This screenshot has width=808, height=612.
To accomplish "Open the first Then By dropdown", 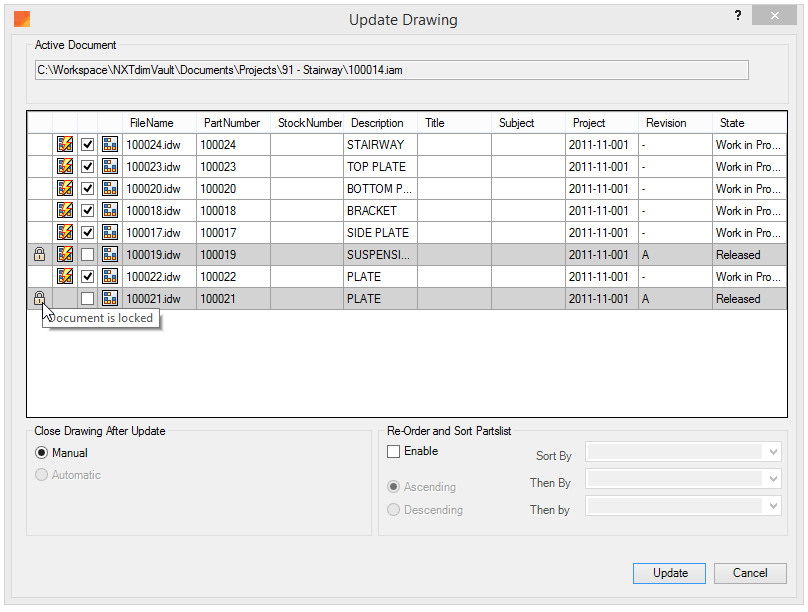I will click(683, 480).
